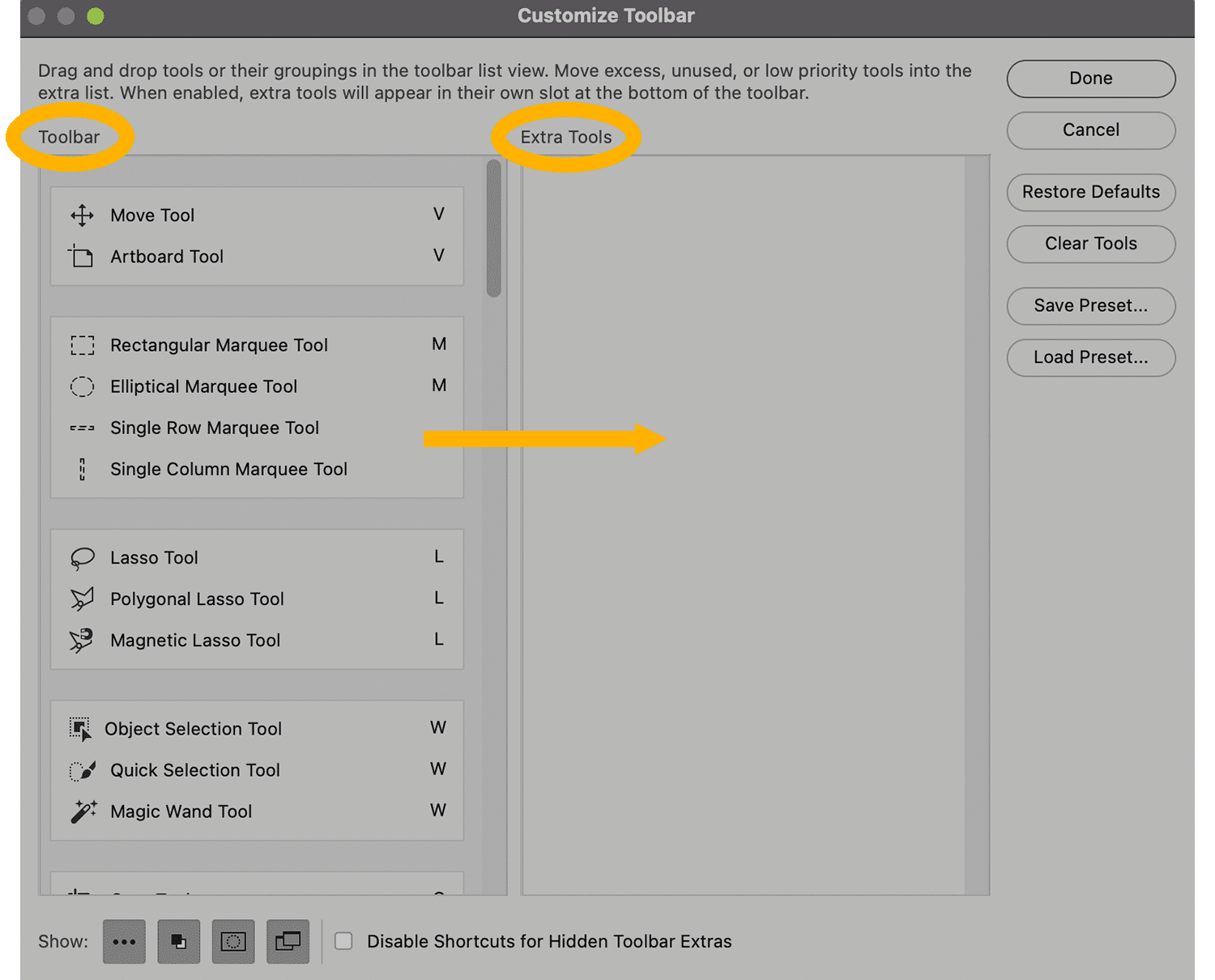1215x980 pixels.
Task: Click the Load Preset button
Action: [x=1090, y=357]
